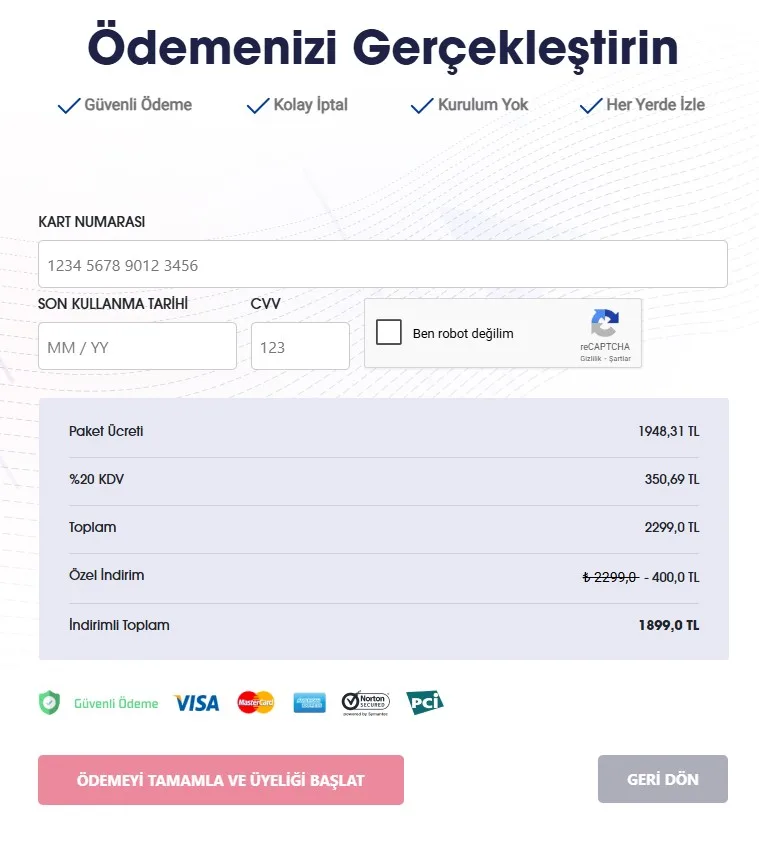Click the checkmark beside Her Yerde İzle
This screenshot has height=865, width=759.
tap(591, 105)
